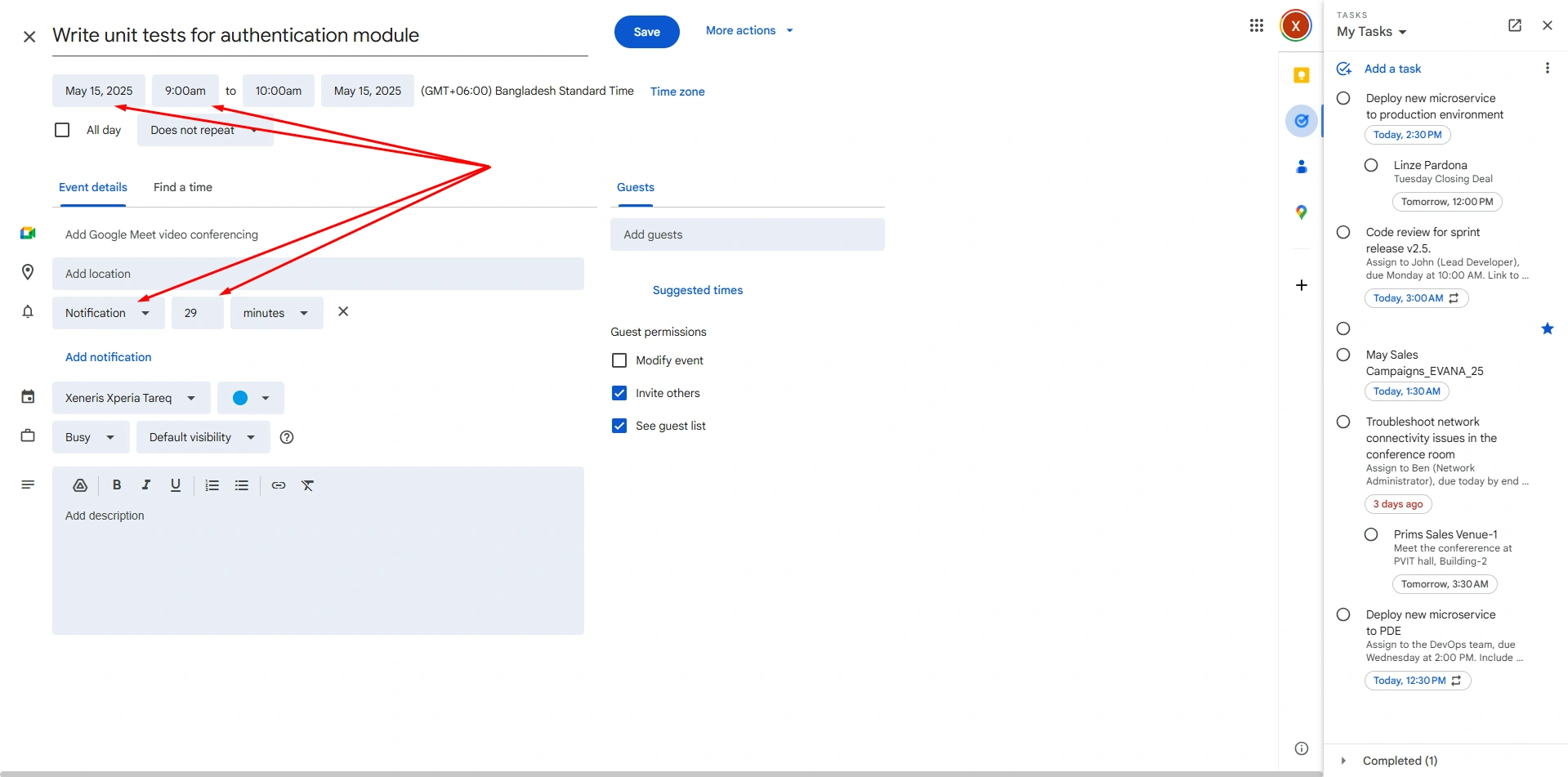Remove formatting with the clear-format icon
The height and width of the screenshot is (777, 1568).
pyautogui.click(x=308, y=485)
